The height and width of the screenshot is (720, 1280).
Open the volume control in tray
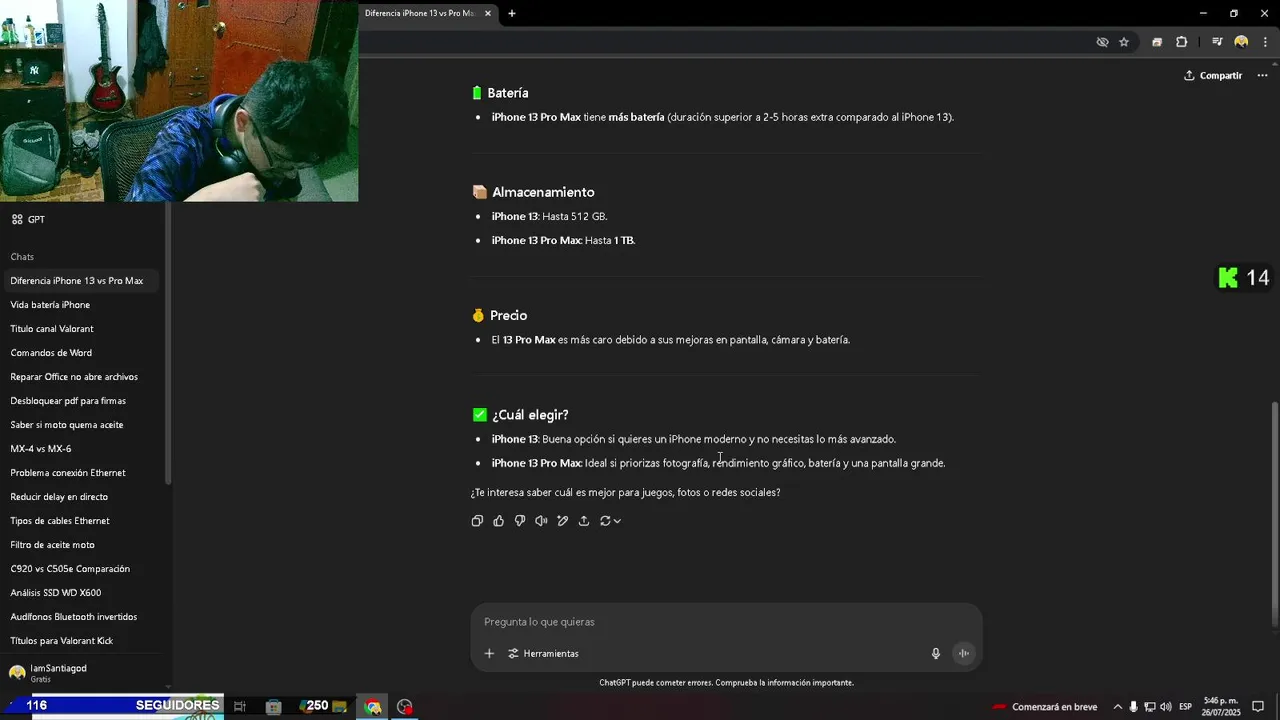1166,707
